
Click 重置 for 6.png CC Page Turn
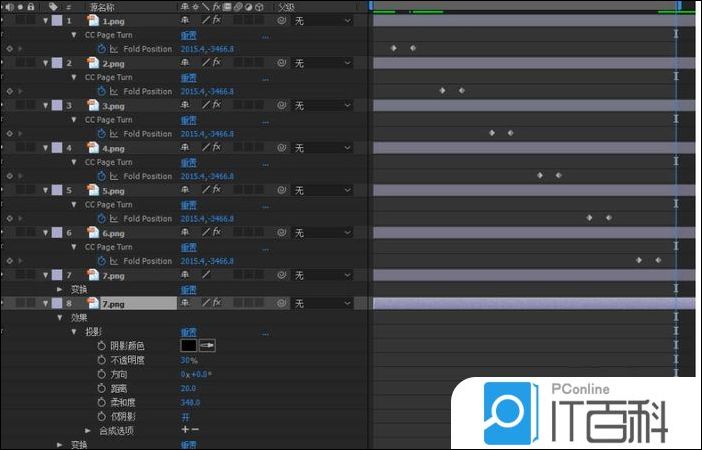(x=188, y=248)
